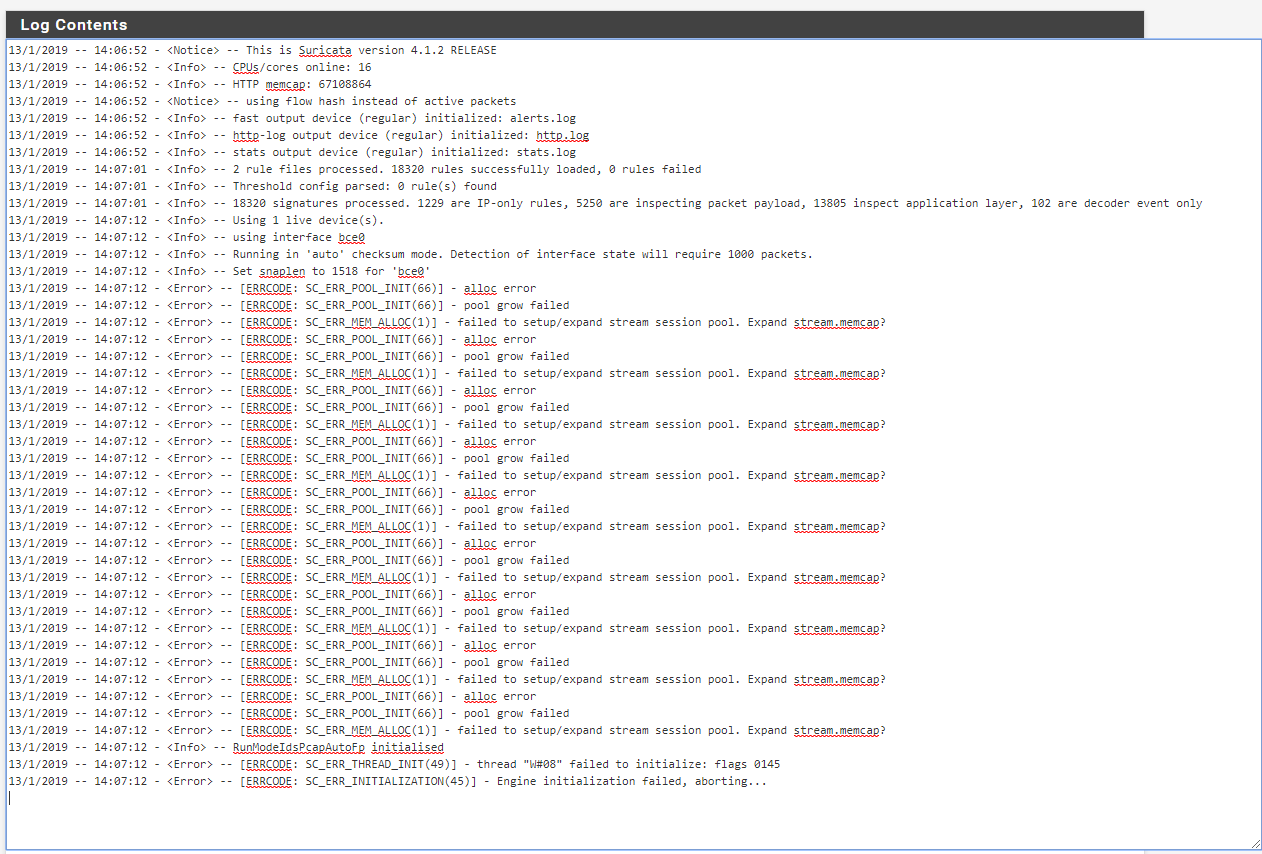Image resolution: width=1262 pixels, height=854 pixels.
Task: Click the 'using interface bce0' line
Action: (x=186, y=237)
